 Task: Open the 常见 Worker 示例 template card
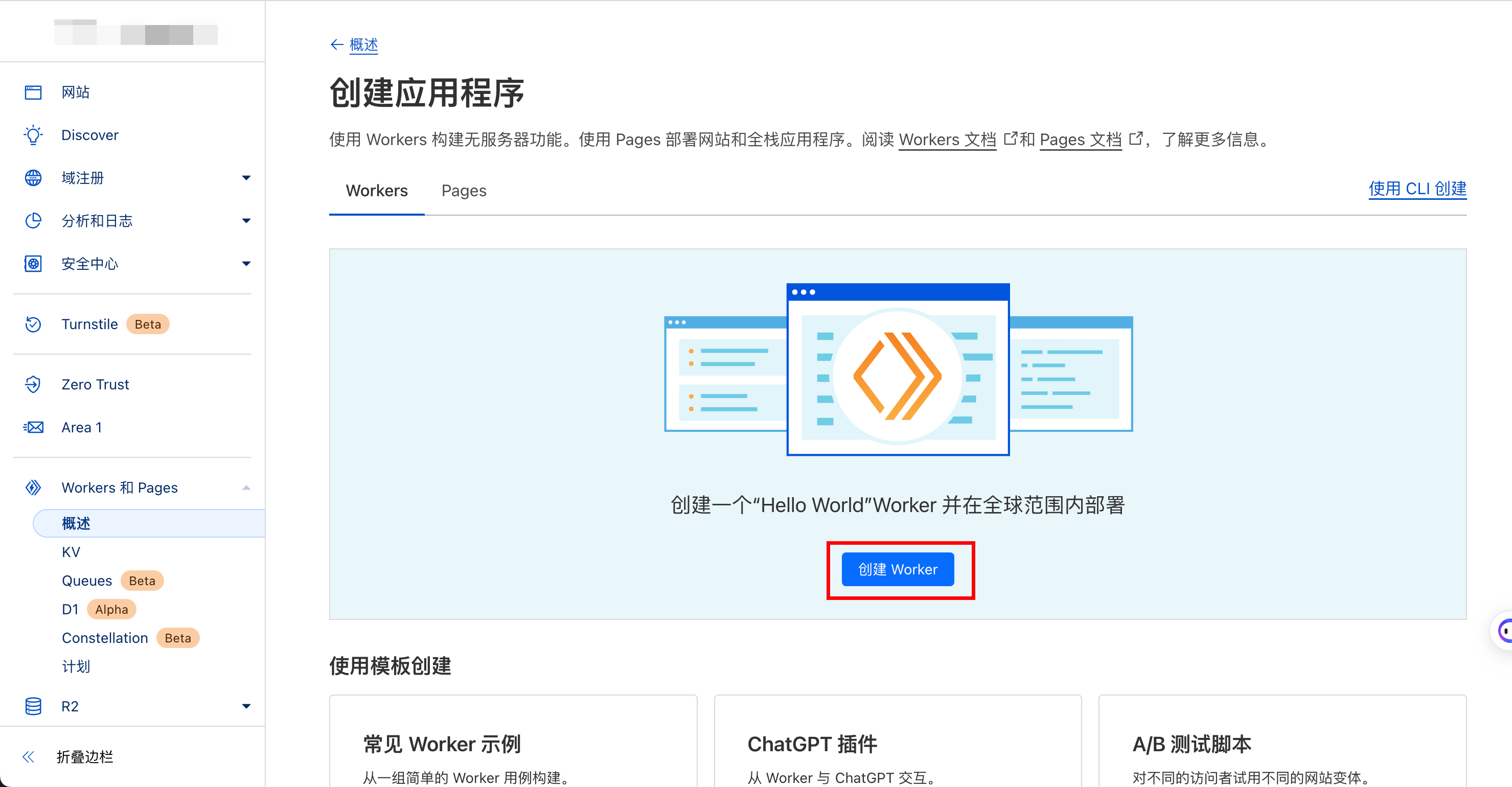(513, 740)
